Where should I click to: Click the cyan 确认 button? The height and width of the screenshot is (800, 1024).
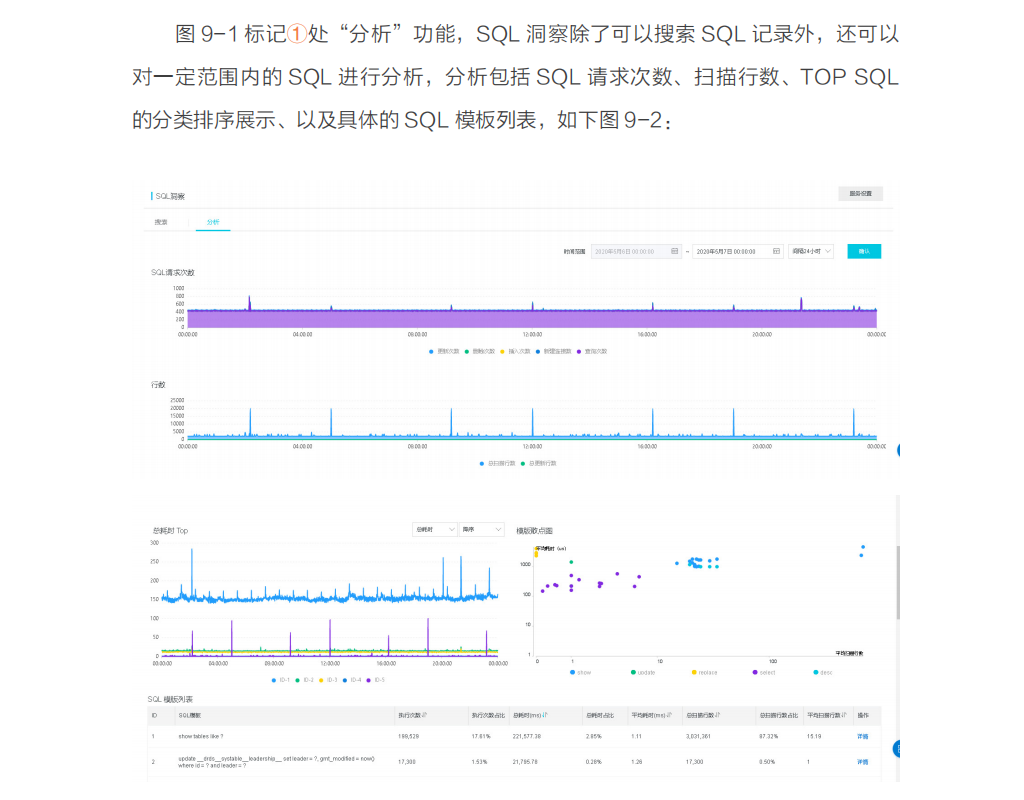coord(864,251)
